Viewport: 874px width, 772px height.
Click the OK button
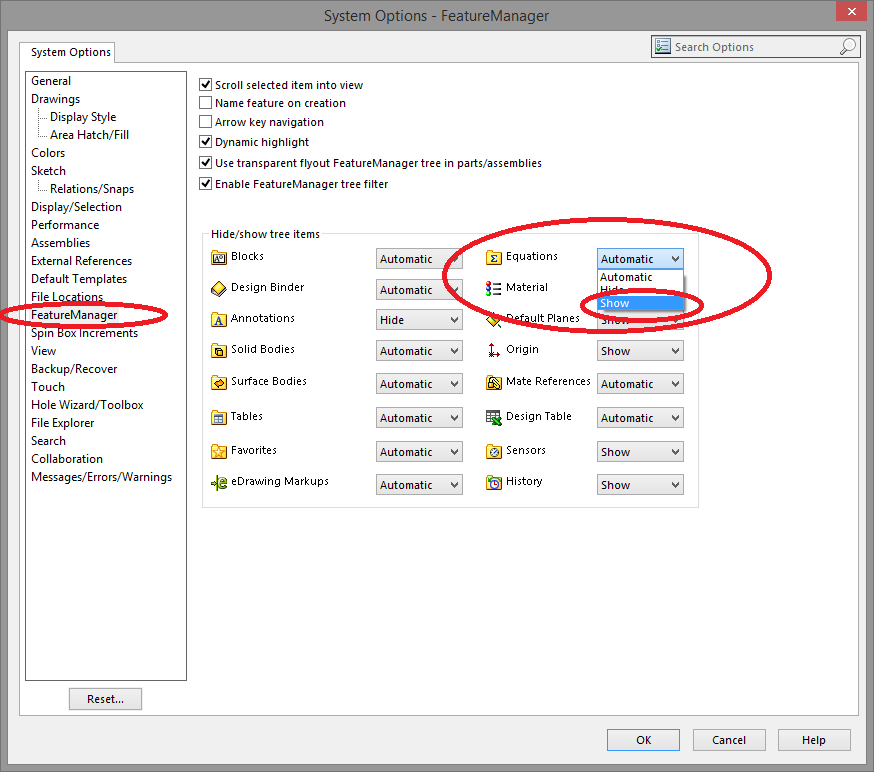coord(643,740)
